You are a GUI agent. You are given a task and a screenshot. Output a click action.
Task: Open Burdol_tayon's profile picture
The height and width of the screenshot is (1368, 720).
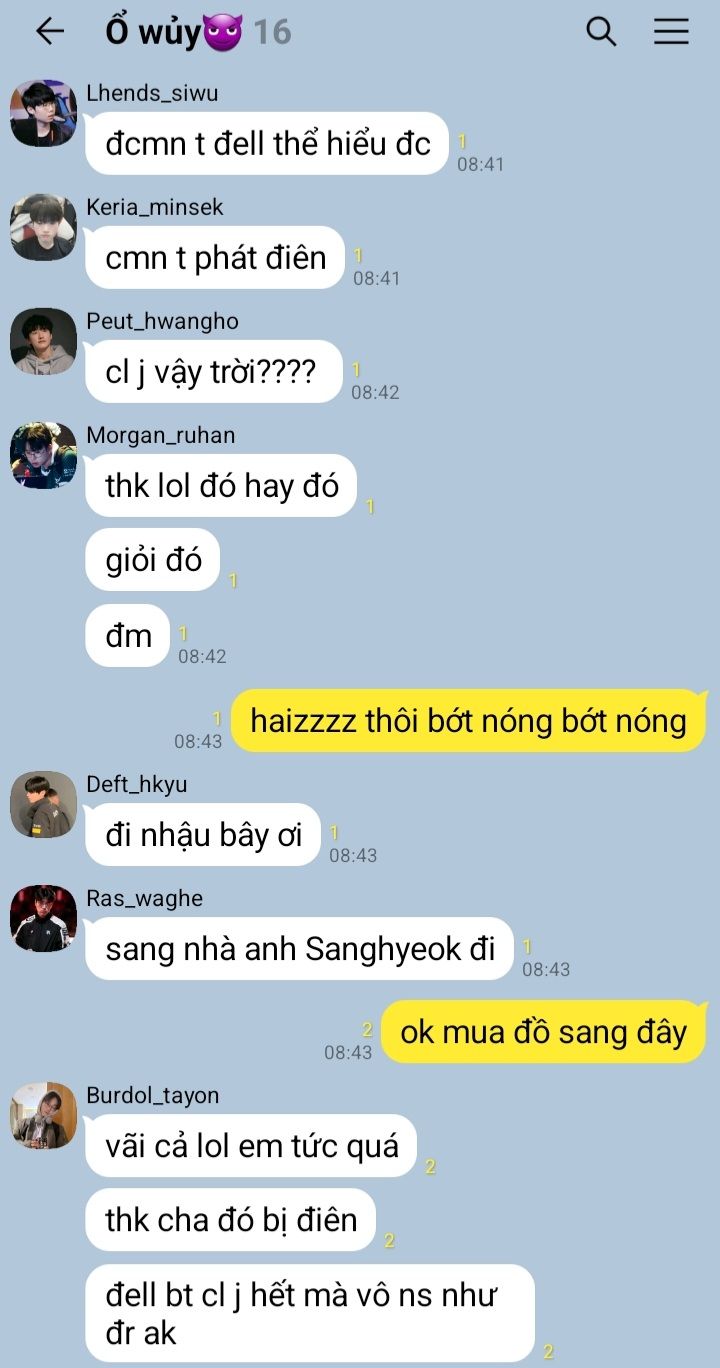43,1115
